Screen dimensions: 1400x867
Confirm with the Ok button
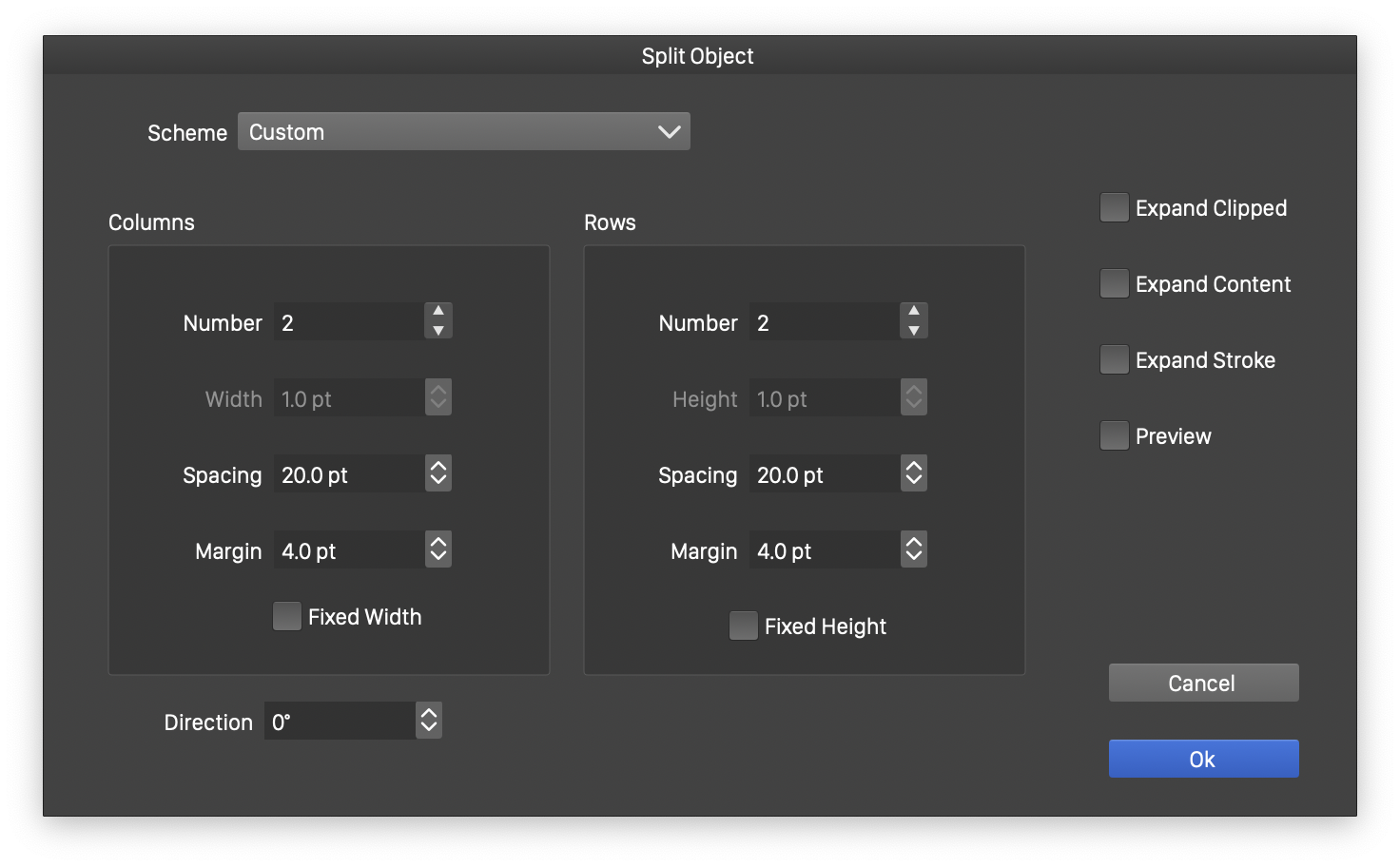click(1203, 759)
